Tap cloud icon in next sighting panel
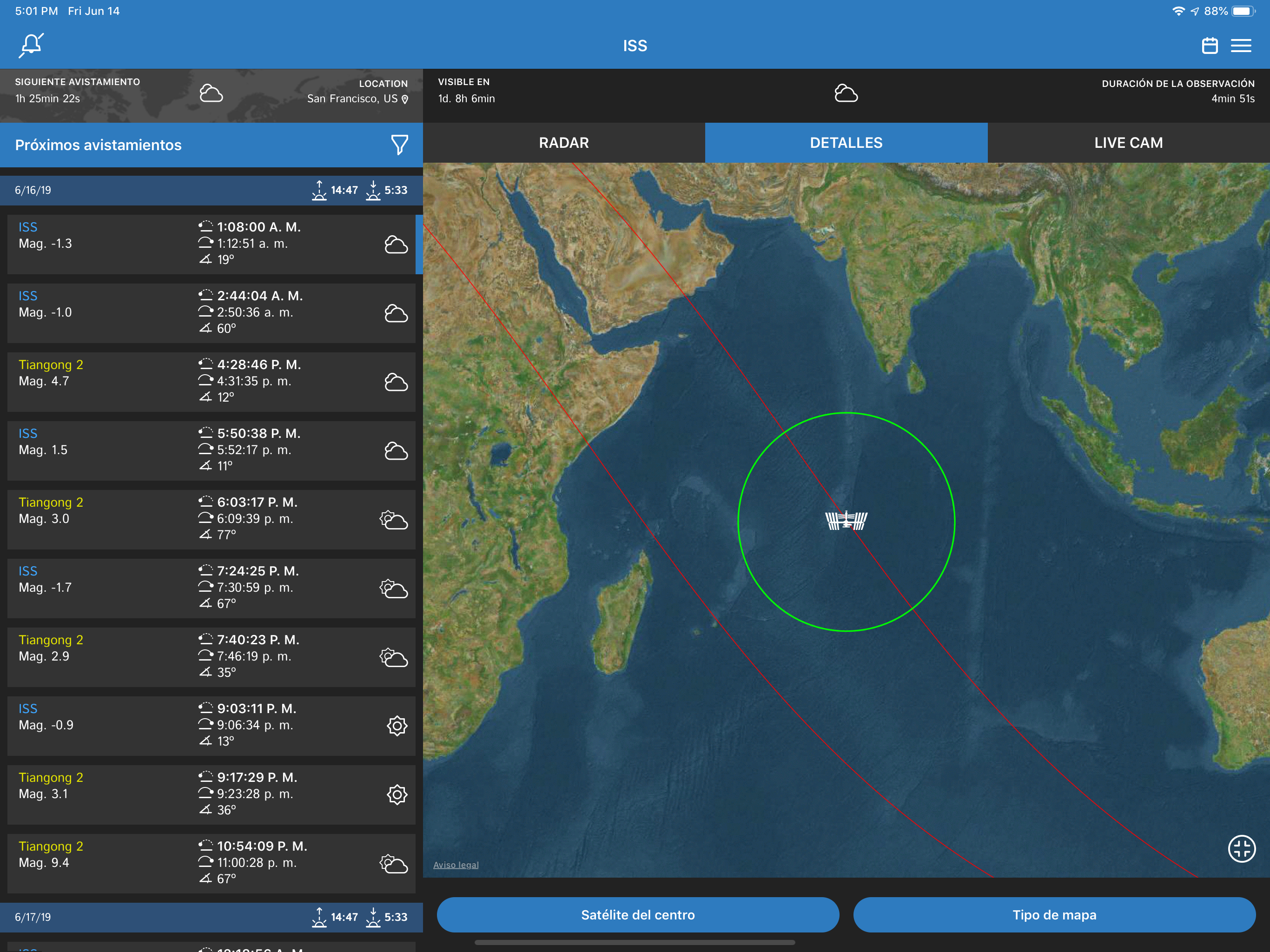Screen dimensions: 1270x952 click(211, 93)
